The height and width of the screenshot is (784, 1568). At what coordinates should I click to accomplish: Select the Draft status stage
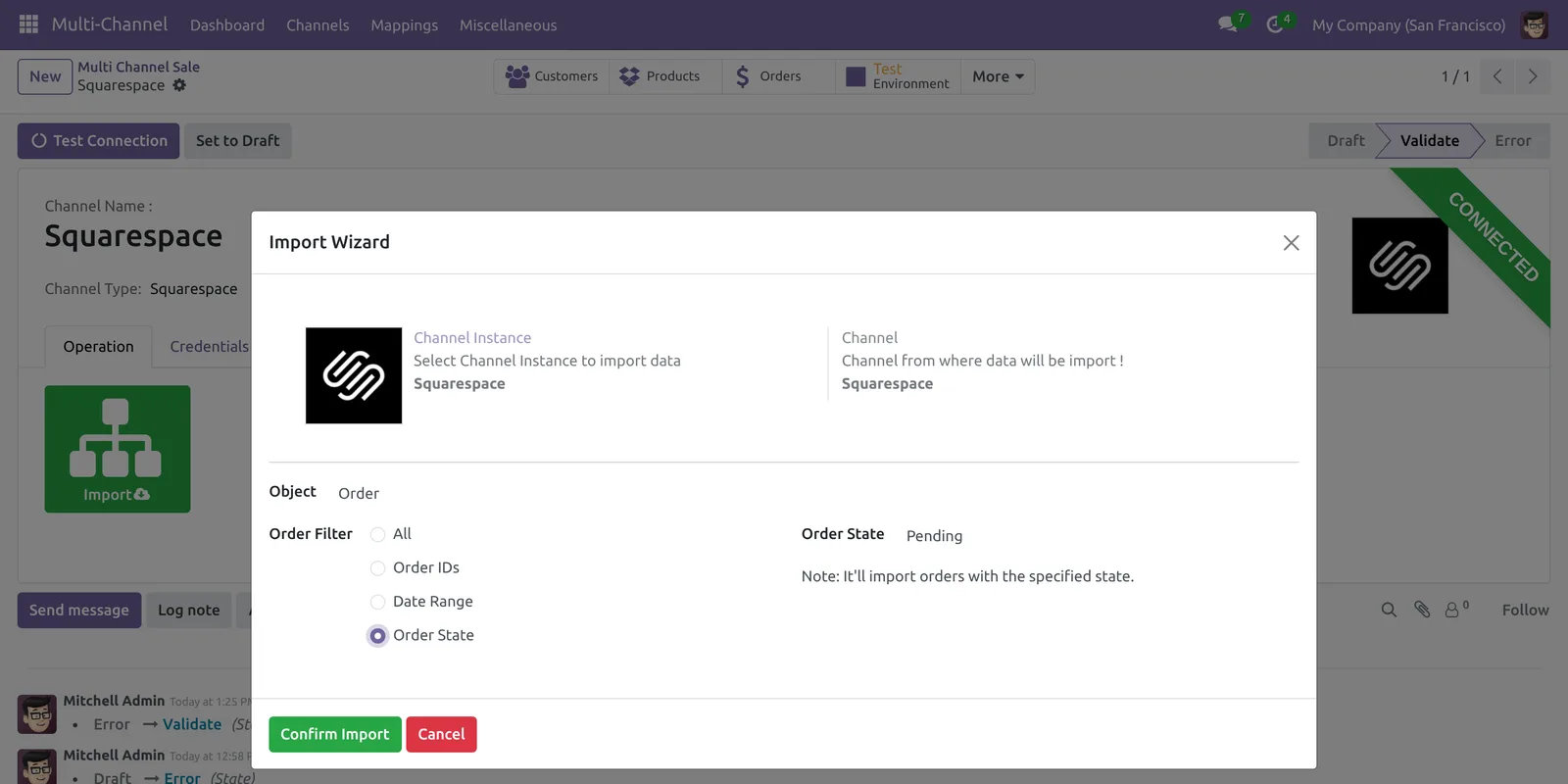[x=1345, y=140]
